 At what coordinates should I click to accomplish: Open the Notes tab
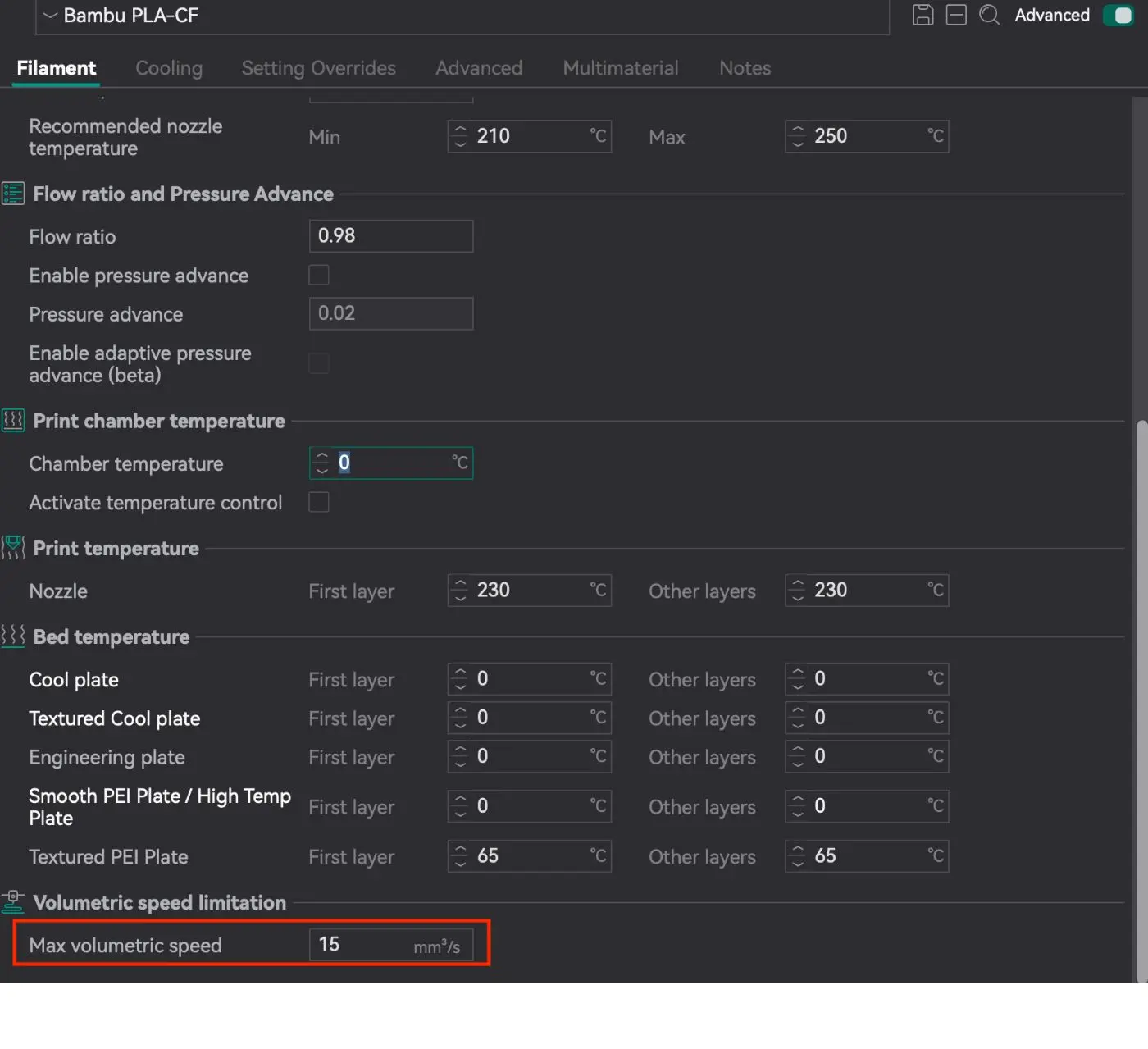(x=745, y=68)
